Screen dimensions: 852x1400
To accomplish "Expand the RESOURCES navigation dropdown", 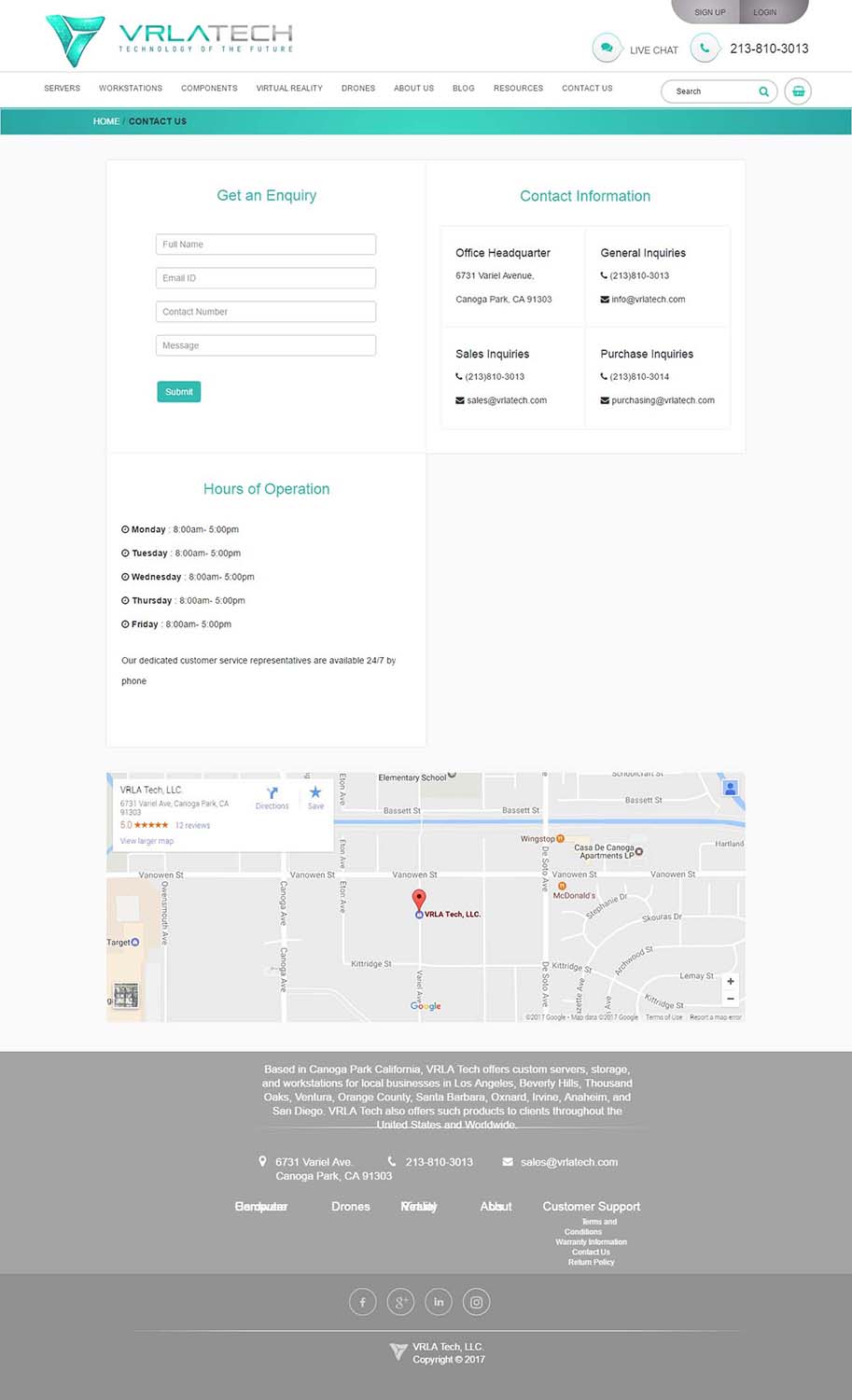I will pyautogui.click(x=518, y=88).
